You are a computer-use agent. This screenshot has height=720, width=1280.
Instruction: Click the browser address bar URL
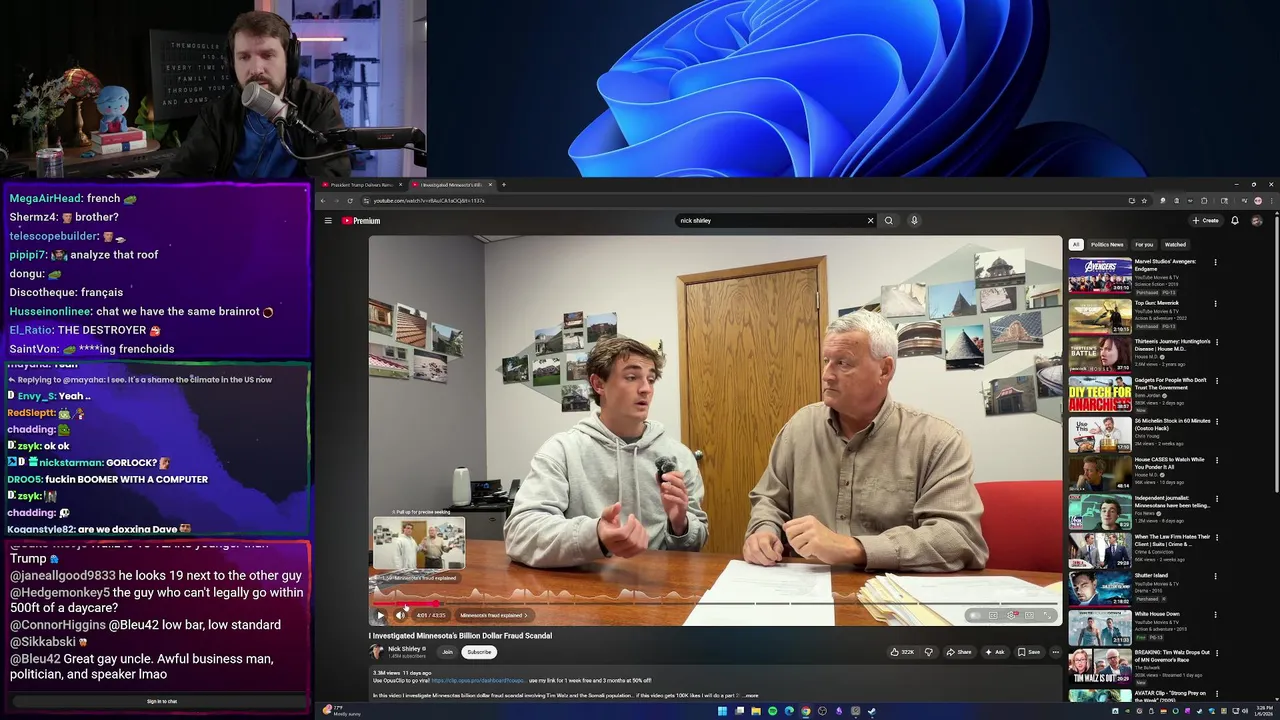coord(429,201)
